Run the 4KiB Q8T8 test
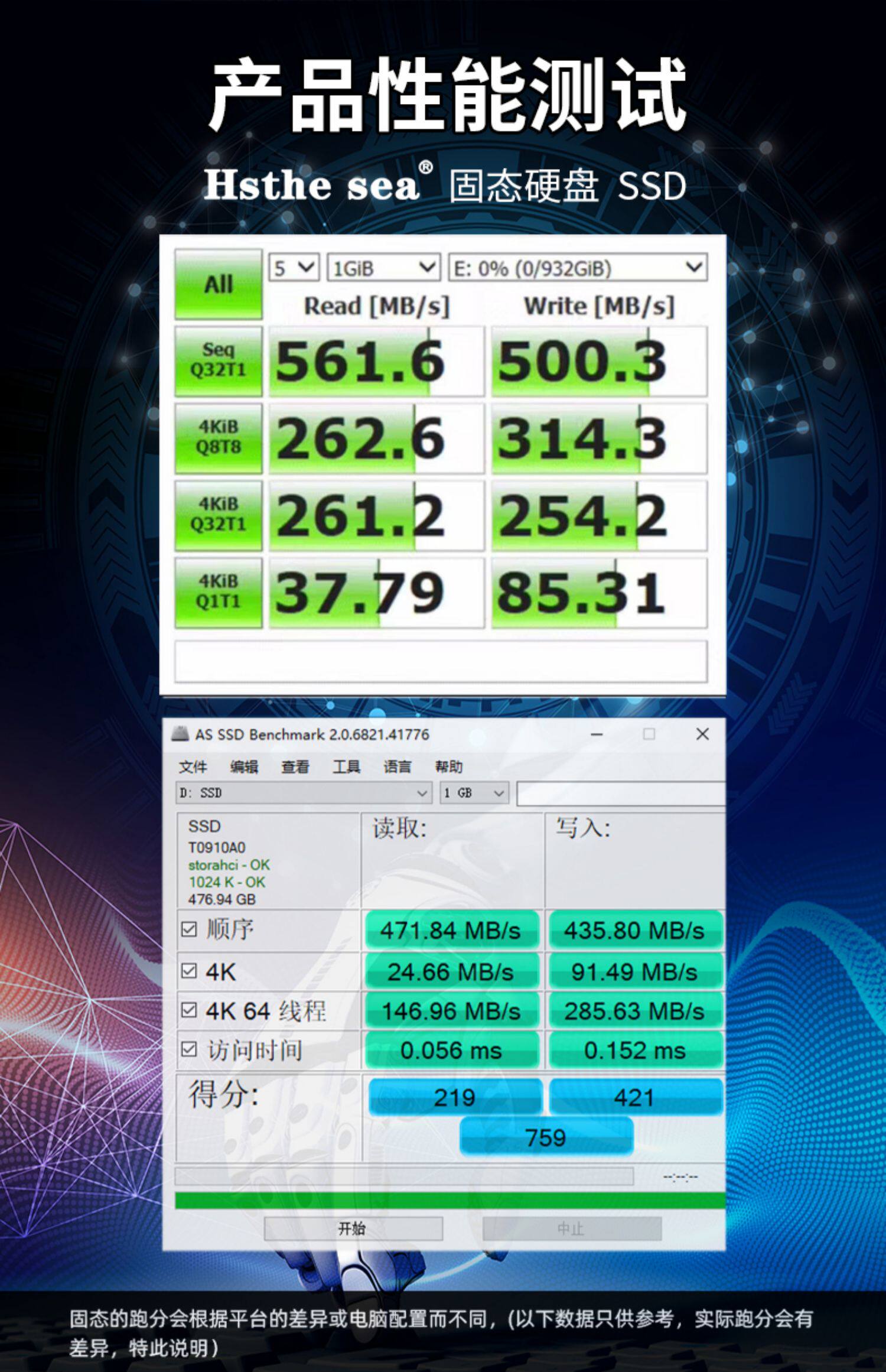 coord(219,438)
